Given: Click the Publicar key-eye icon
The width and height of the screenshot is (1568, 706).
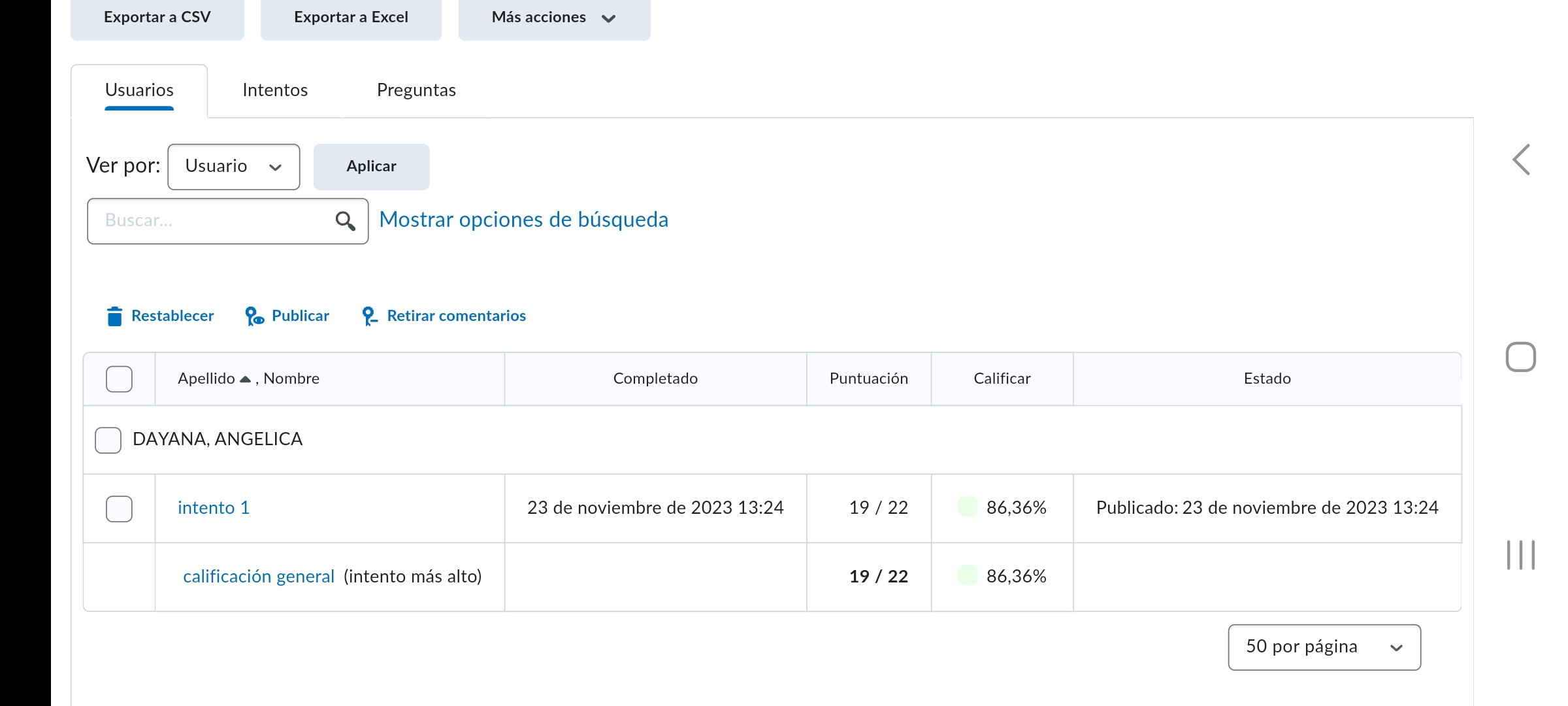Looking at the screenshot, I should coord(254,316).
